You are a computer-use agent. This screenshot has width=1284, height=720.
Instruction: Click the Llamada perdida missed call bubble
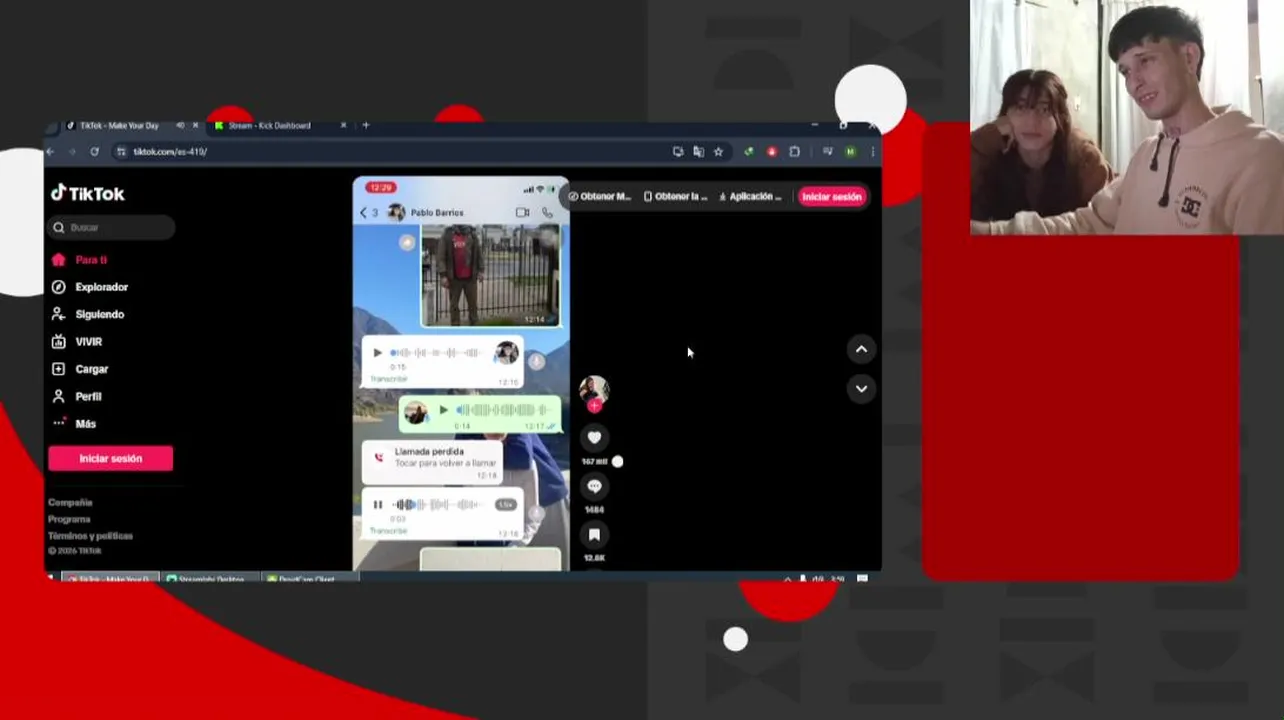coord(432,461)
